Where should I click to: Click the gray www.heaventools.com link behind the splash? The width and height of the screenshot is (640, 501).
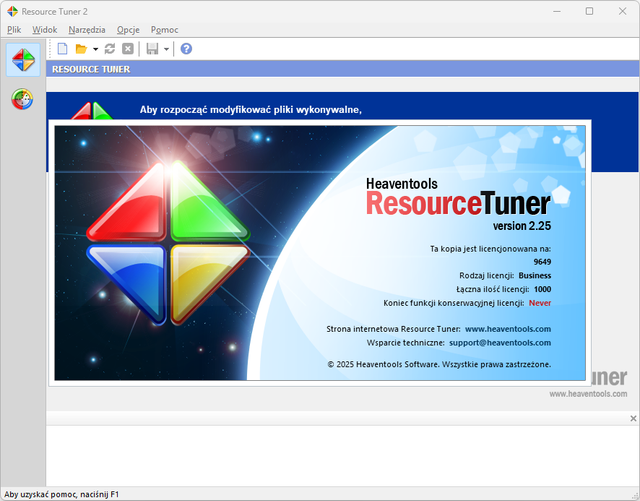point(588,394)
